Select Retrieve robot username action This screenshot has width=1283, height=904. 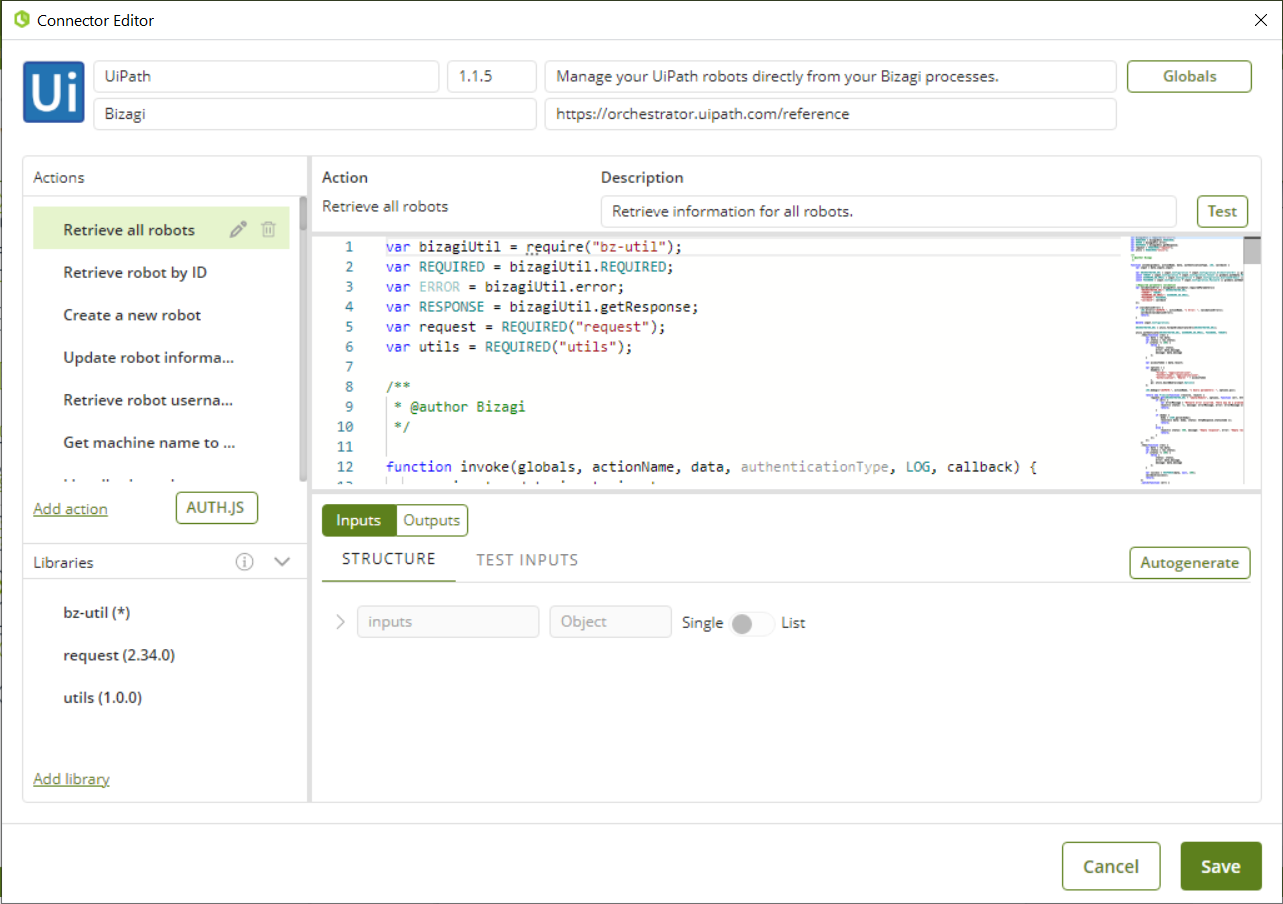148,400
